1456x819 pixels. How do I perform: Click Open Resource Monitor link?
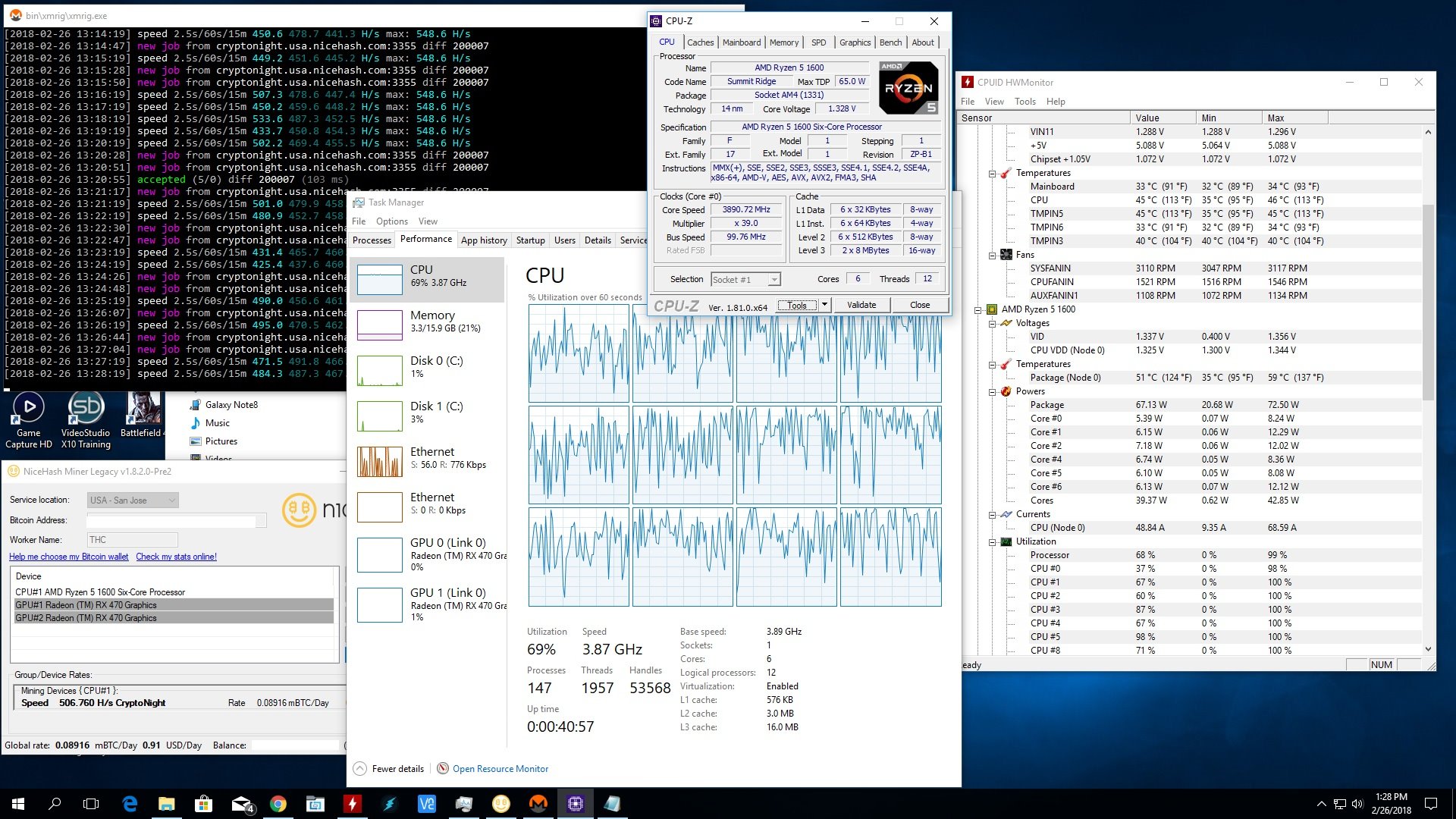(x=500, y=769)
